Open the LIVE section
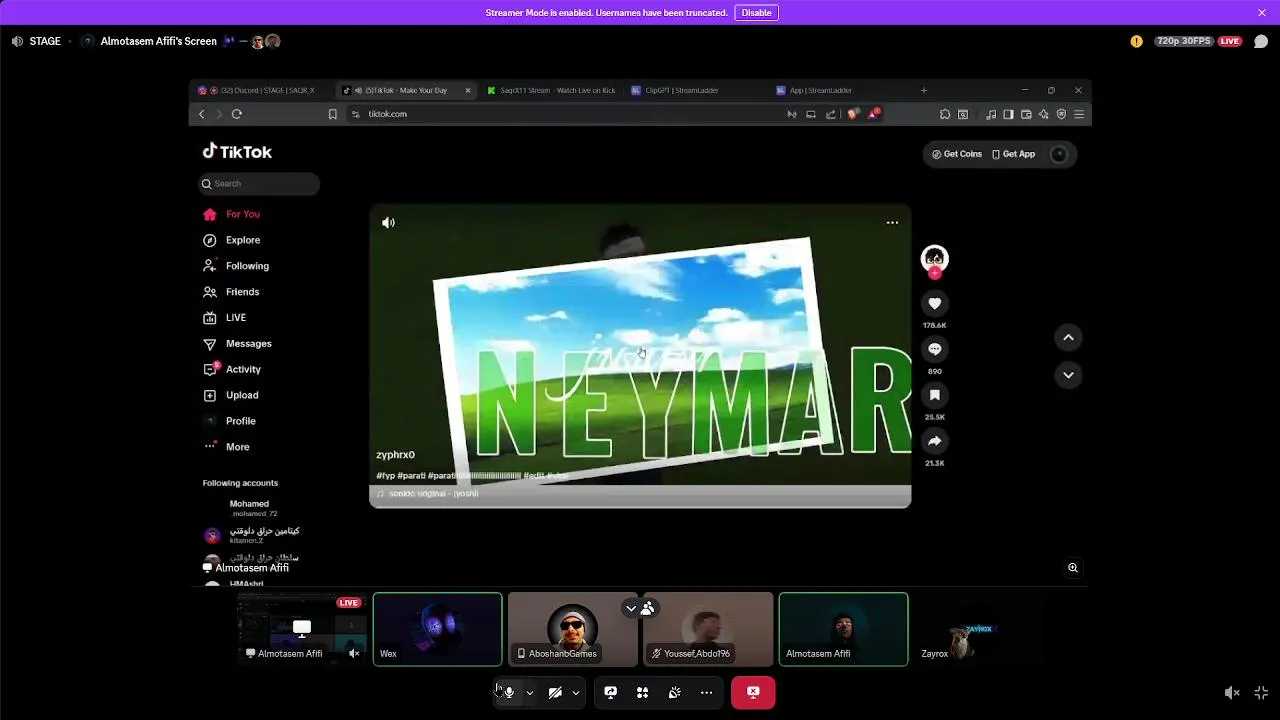The height and width of the screenshot is (720, 1280). coord(224,318)
